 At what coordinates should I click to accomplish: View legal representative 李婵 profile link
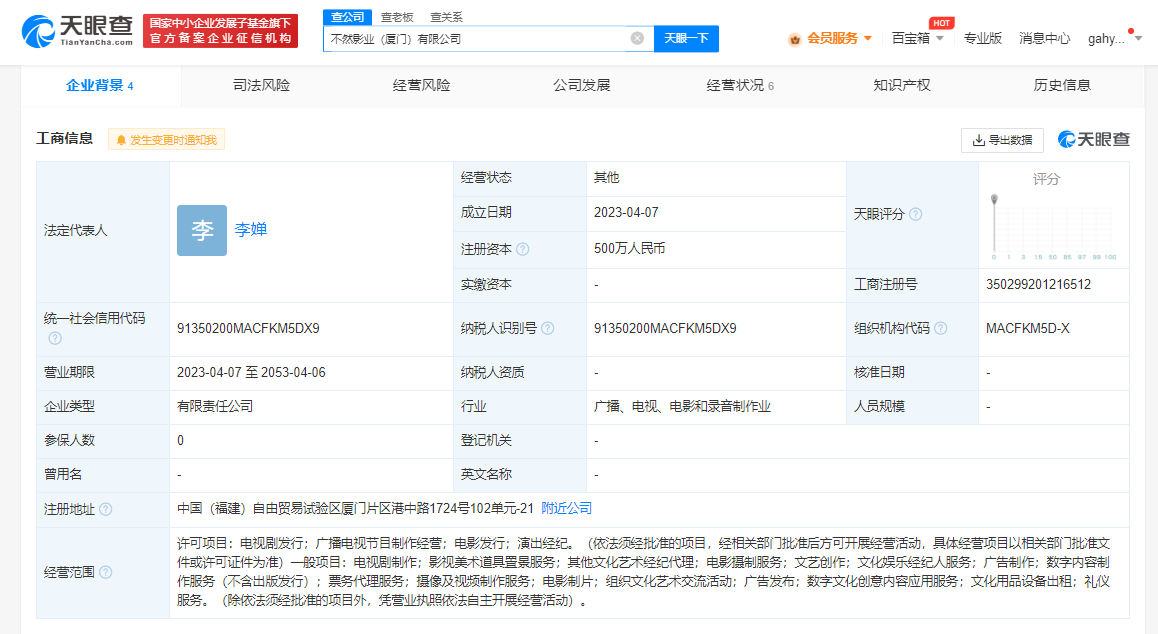[249, 229]
